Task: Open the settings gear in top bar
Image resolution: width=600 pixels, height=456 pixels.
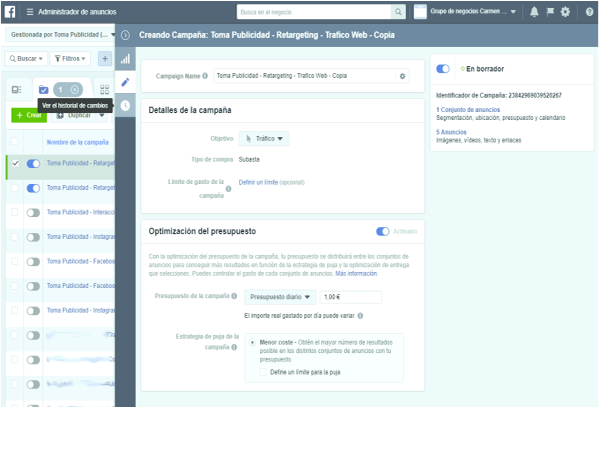Action: [x=566, y=11]
